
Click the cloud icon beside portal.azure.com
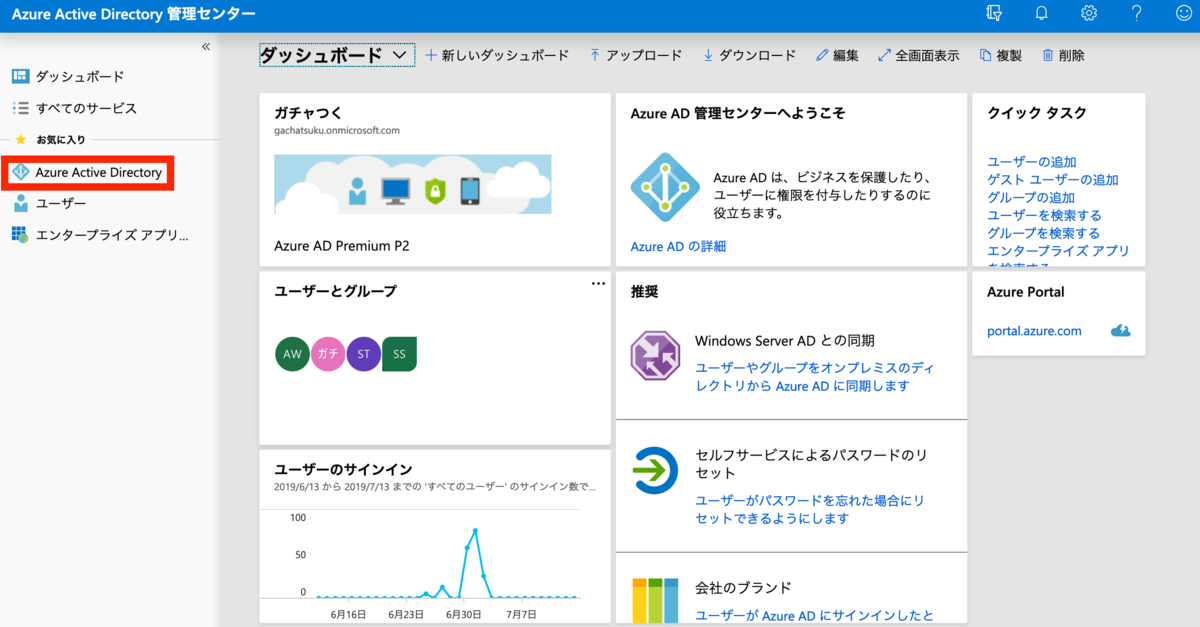(x=1121, y=331)
